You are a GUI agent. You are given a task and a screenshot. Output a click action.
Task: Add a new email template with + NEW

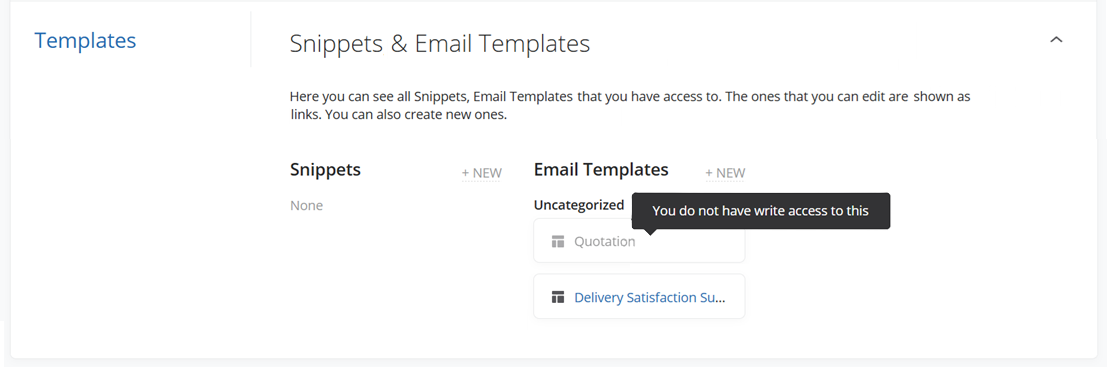point(725,173)
